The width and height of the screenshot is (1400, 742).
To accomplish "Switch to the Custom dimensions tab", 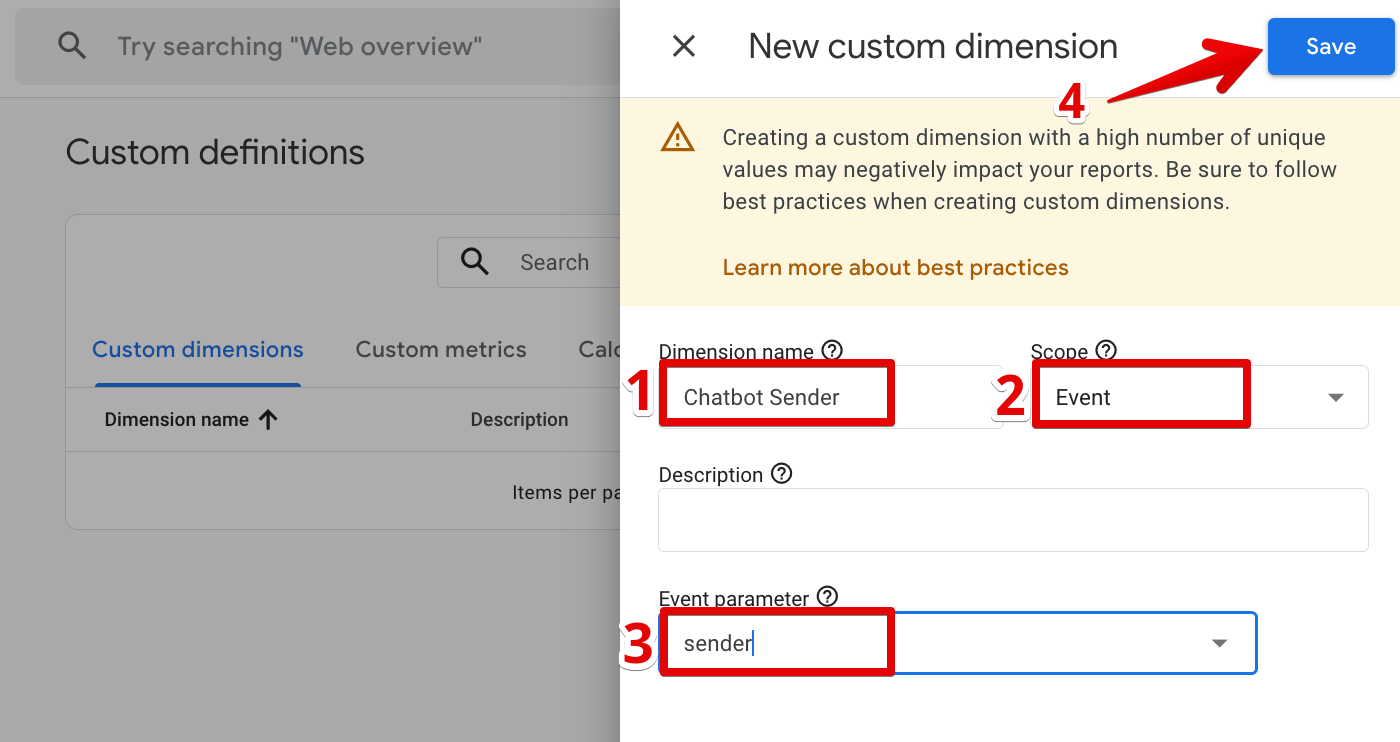I will (198, 350).
